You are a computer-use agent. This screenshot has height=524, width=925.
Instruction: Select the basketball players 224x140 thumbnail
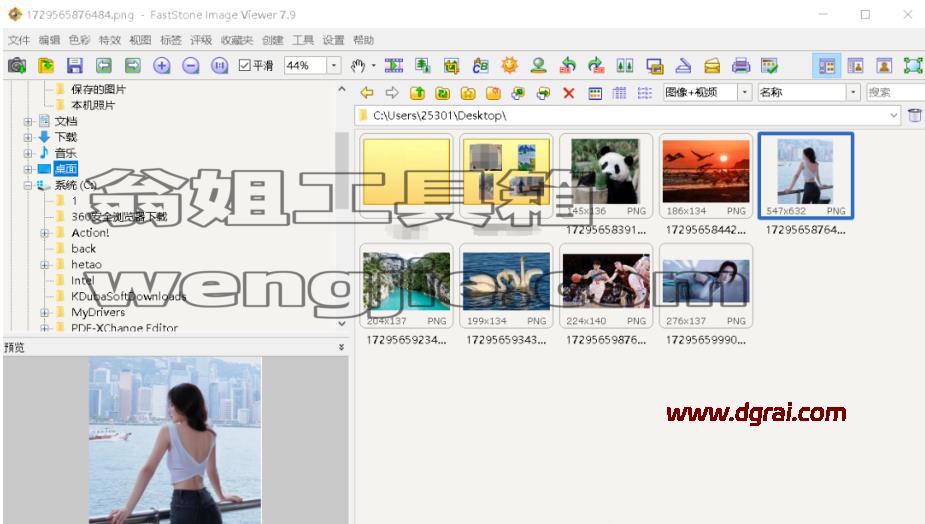coord(606,286)
